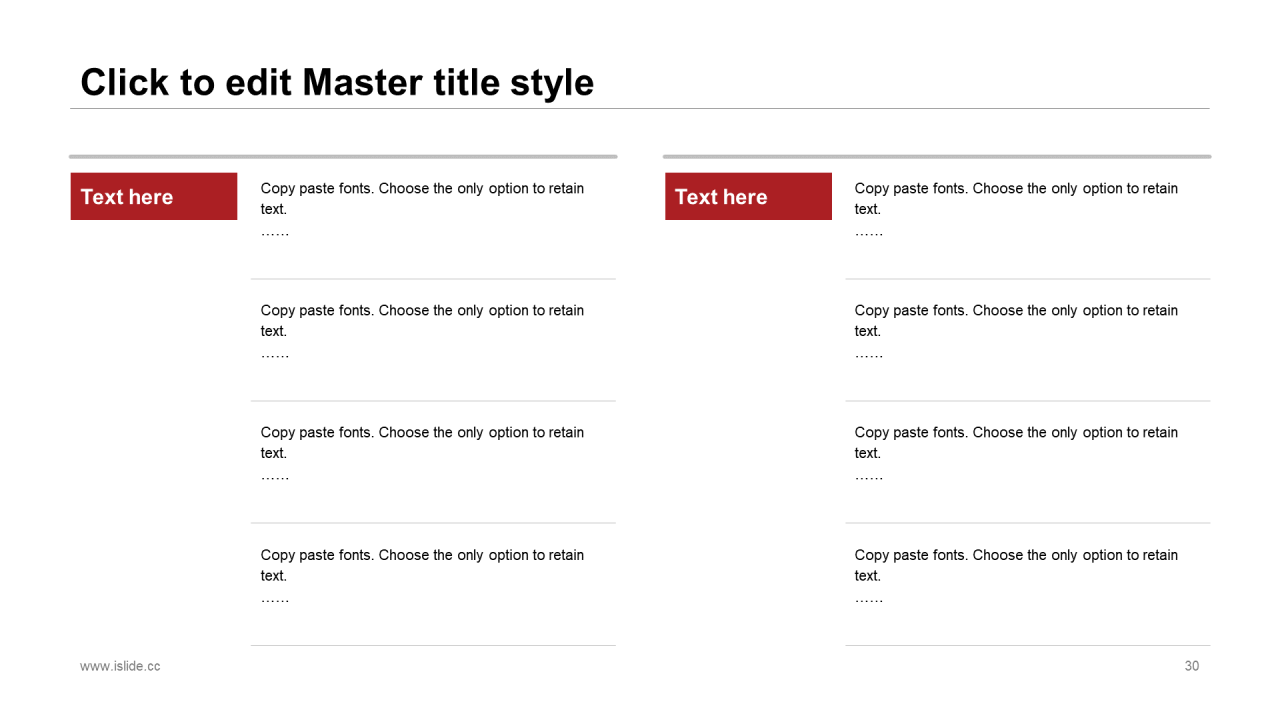
Task: Select slide number 30 in the footer
Action: [1192, 666]
